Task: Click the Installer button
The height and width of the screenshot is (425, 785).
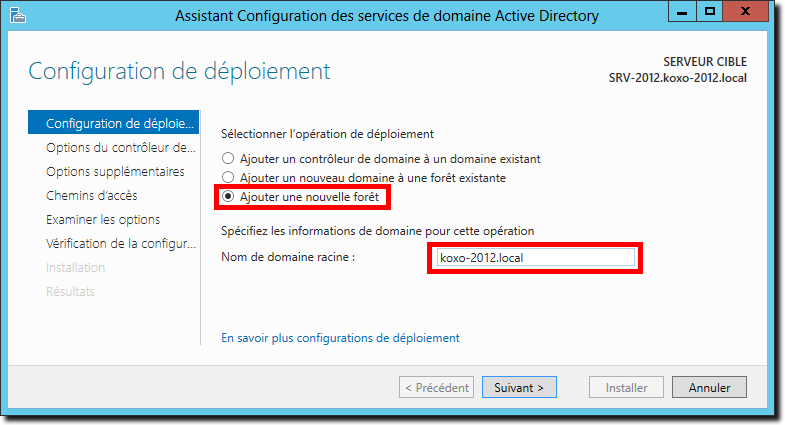Action: pyautogui.click(x=626, y=387)
